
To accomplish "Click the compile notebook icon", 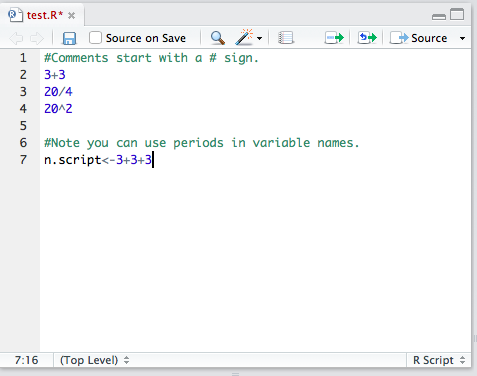I will pos(286,38).
